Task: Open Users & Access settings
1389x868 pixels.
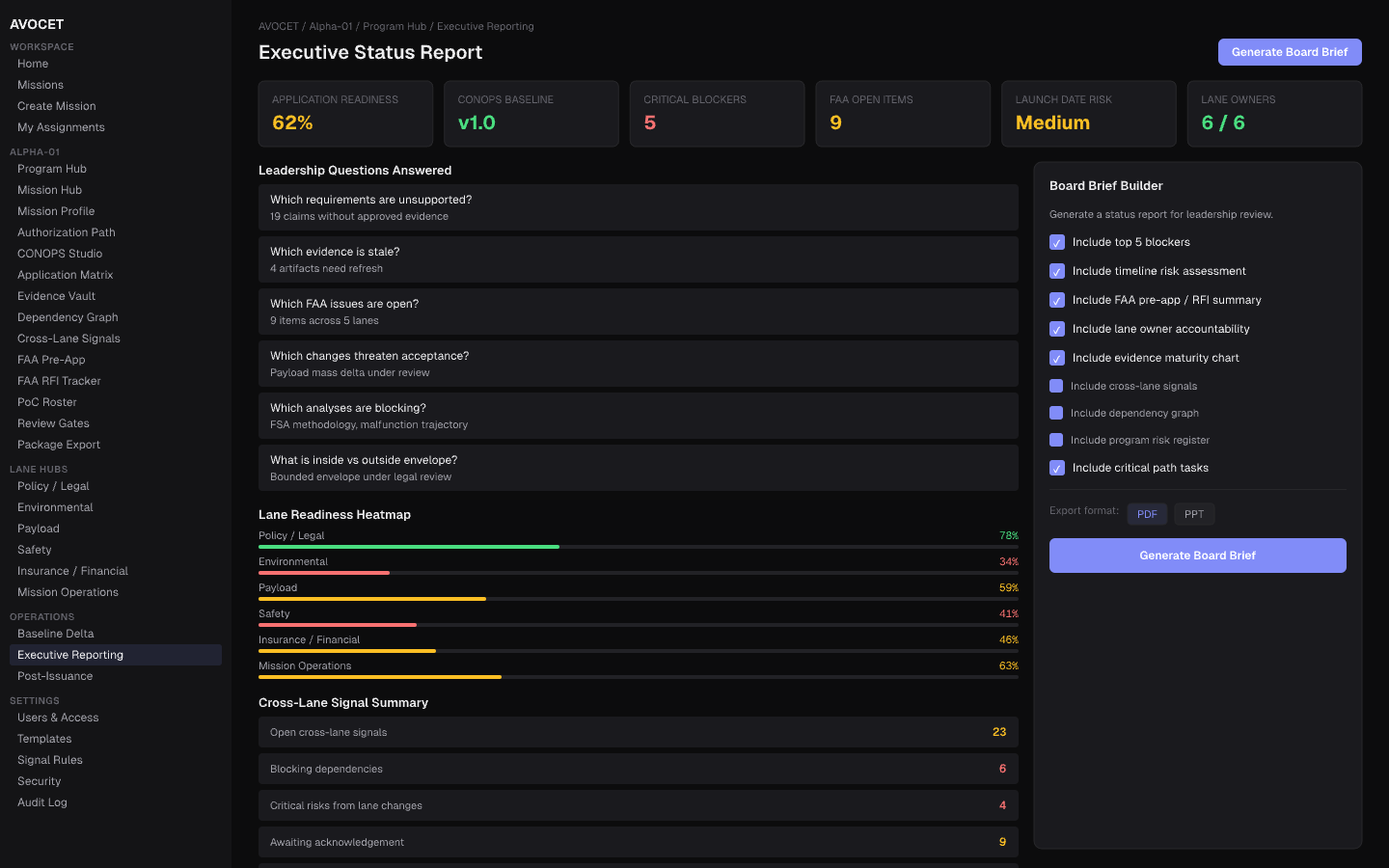Action: point(116,718)
